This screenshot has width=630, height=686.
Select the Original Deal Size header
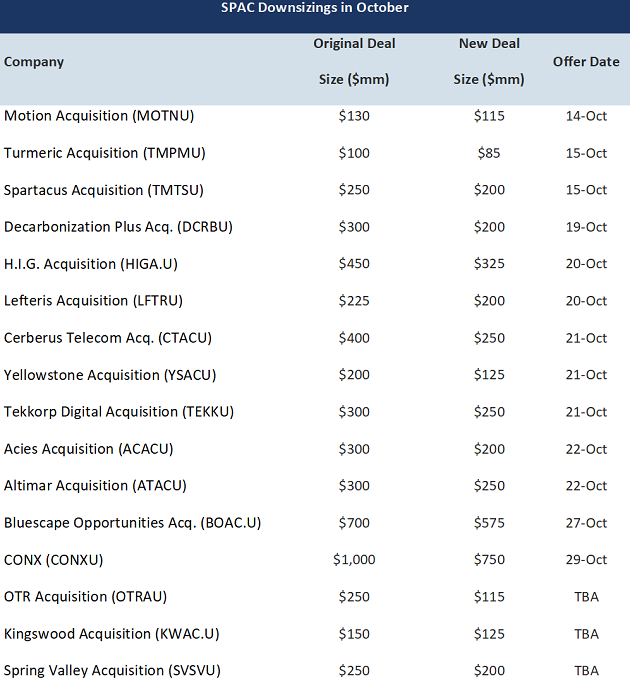point(354,61)
